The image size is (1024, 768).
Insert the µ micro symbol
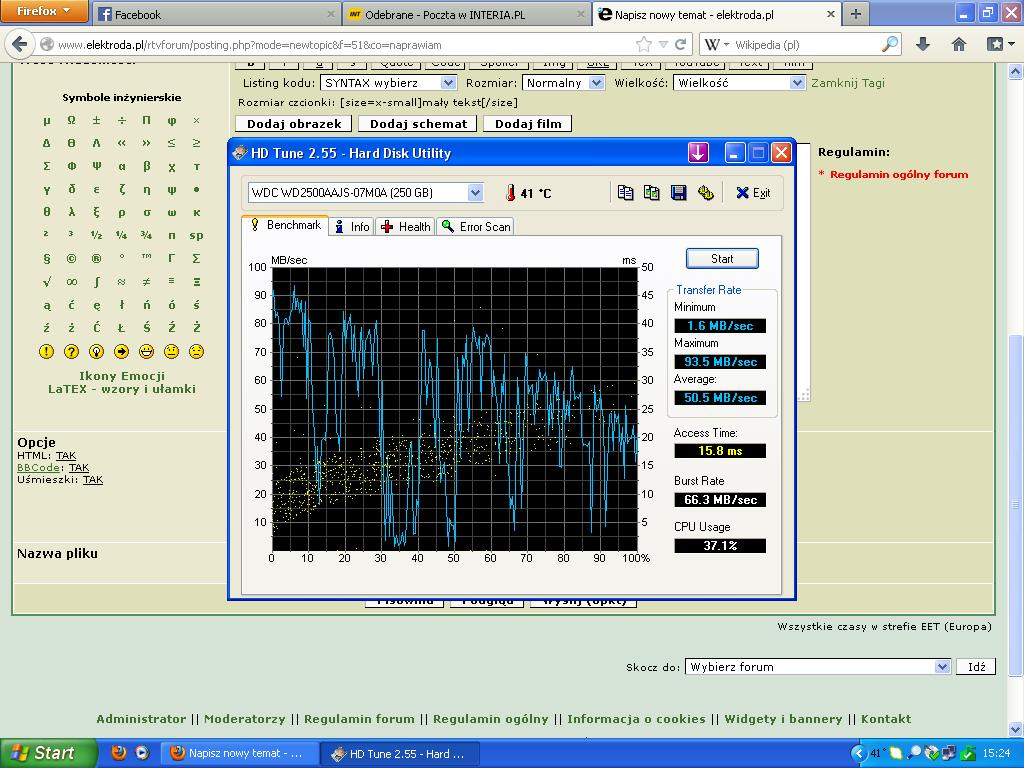[x=46, y=120]
